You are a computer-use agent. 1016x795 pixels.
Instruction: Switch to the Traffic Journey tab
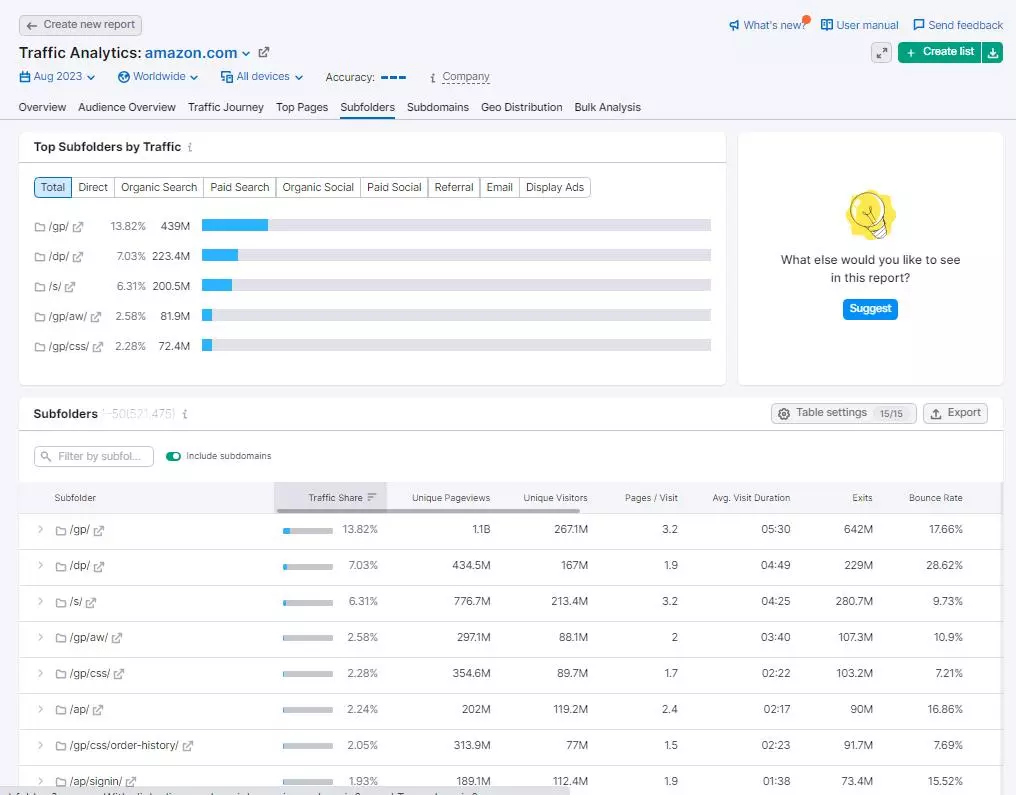pyautogui.click(x=225, y=108)
